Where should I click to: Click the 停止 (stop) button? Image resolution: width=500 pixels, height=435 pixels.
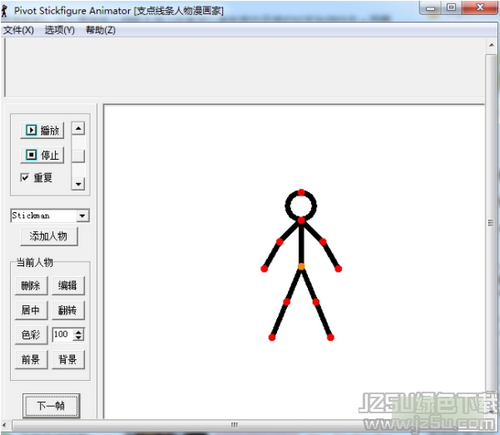(x=42, y=155)
